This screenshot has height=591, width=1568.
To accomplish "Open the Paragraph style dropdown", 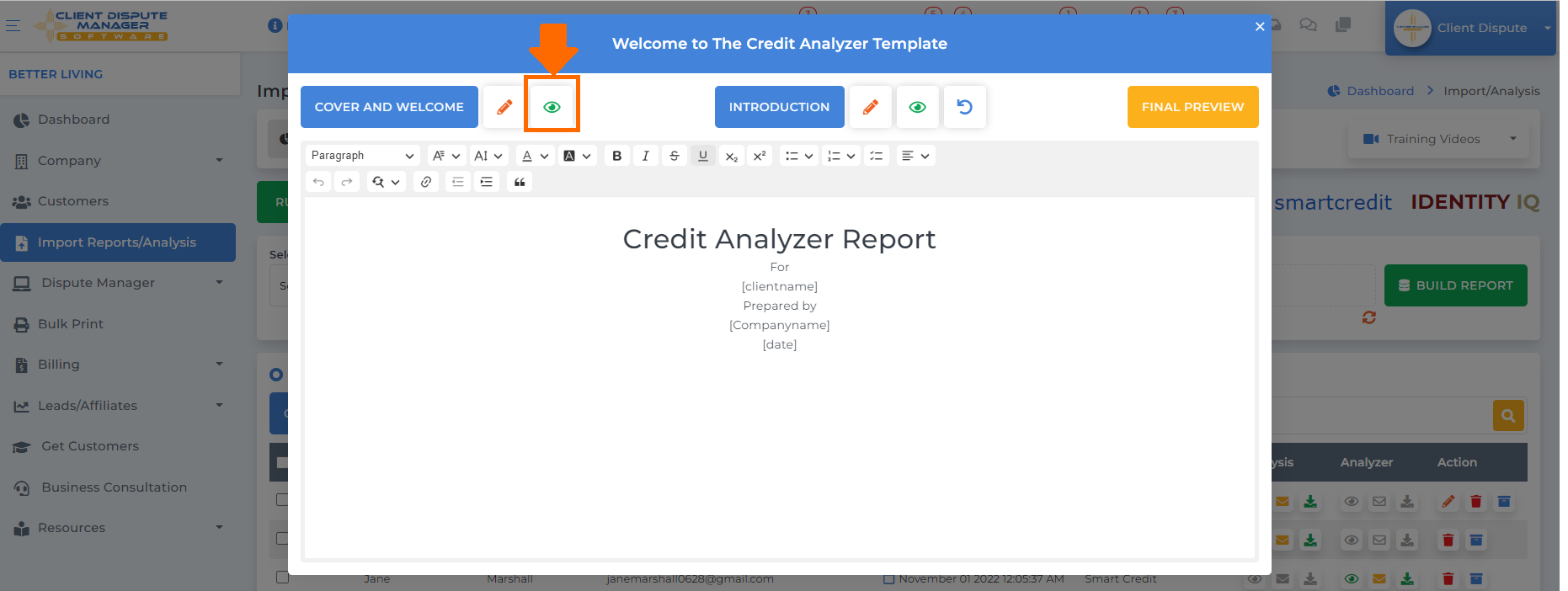I will pyautogui.click(x=362, y=156).
